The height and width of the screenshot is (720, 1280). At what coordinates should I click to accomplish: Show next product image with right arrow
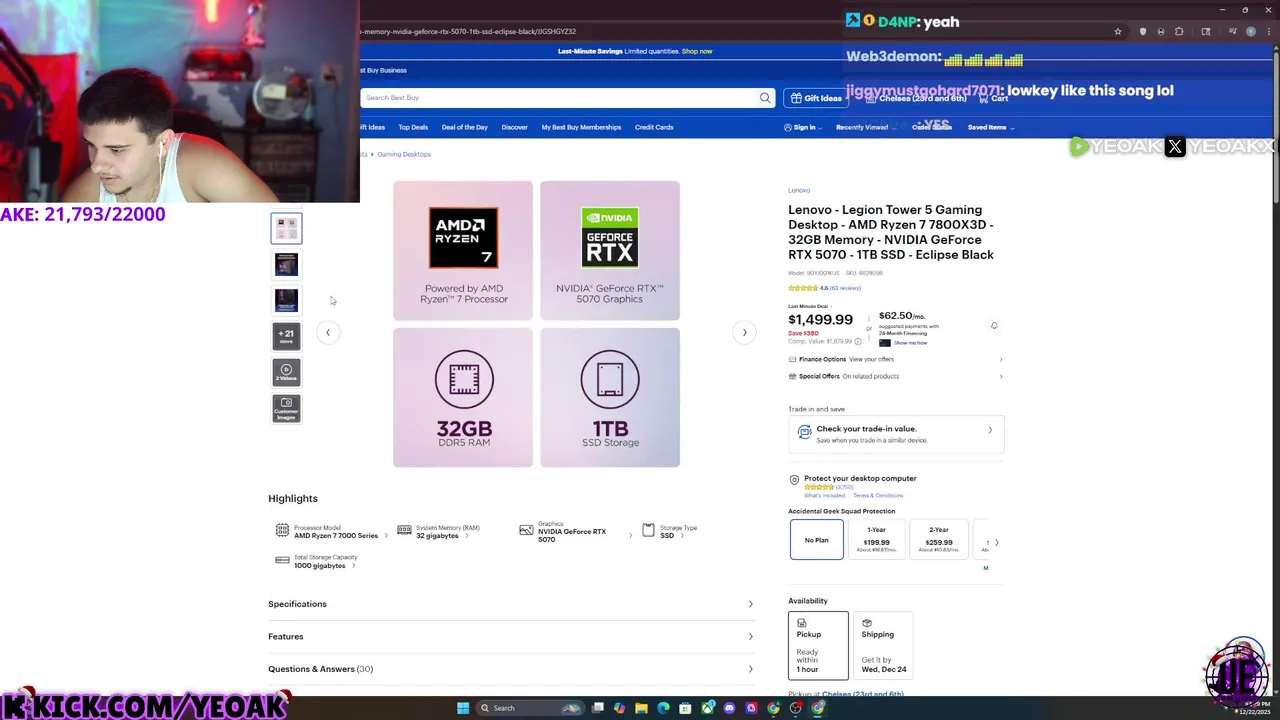pyautogui.click(x=744, y=332)
